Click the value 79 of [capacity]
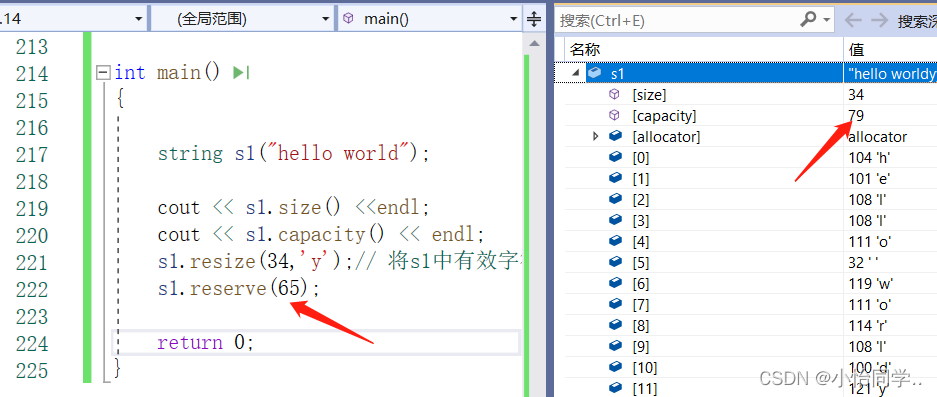The height and width of the screenshot is (397, 937). [856, 115]
